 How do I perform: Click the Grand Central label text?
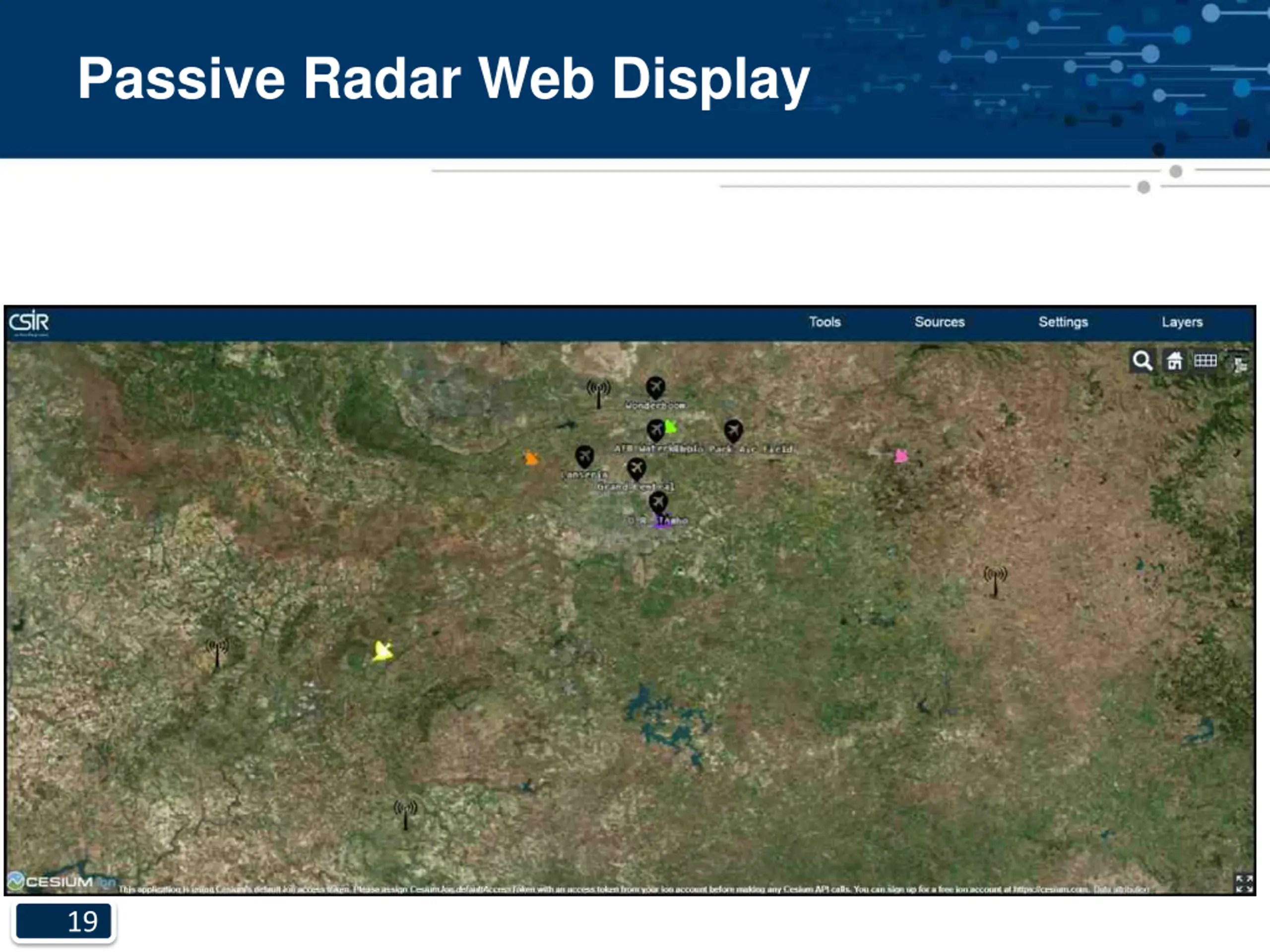tap(635, 487)
